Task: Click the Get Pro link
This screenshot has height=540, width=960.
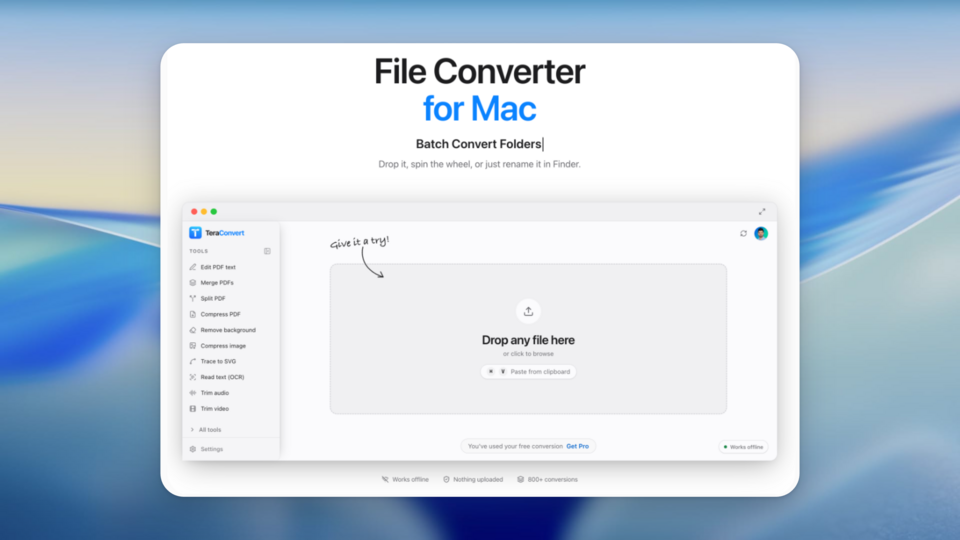Action: (x=577, y=446)
